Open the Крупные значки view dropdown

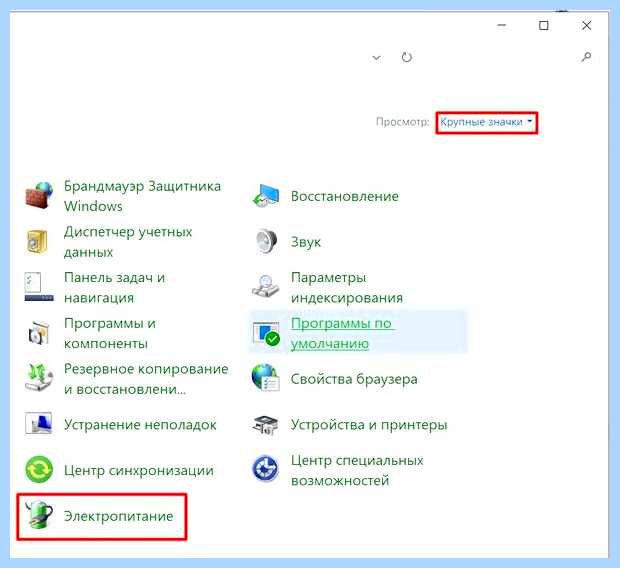coord(486,122)
